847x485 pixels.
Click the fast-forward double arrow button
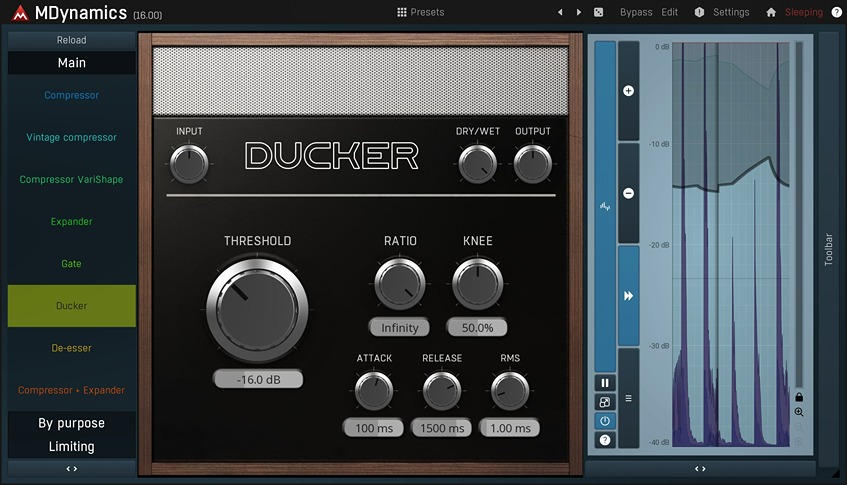[x=629, y=296]
